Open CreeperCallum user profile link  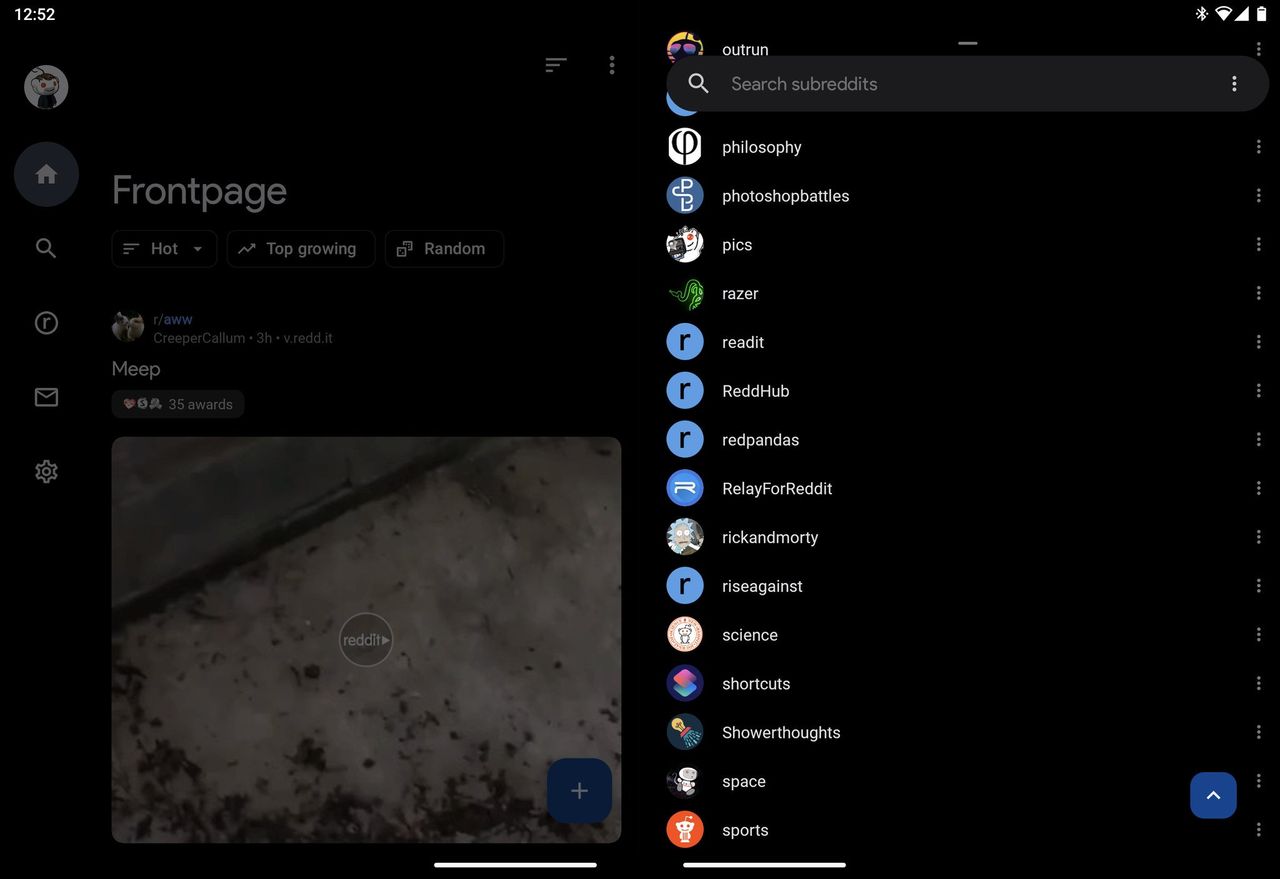199,338
